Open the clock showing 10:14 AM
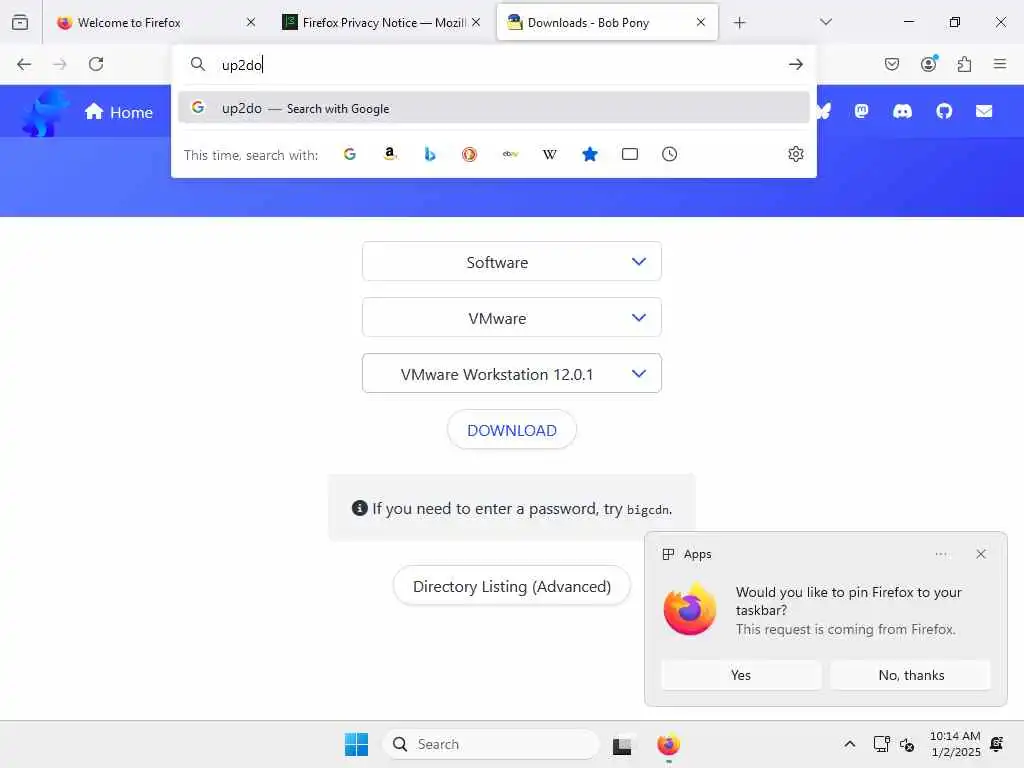The image size is (1024, 768). (955, 744)
